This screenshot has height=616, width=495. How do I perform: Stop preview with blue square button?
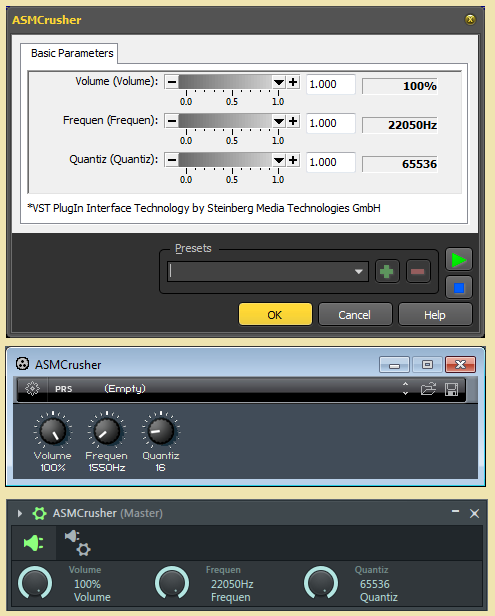(x=458, y=288)
